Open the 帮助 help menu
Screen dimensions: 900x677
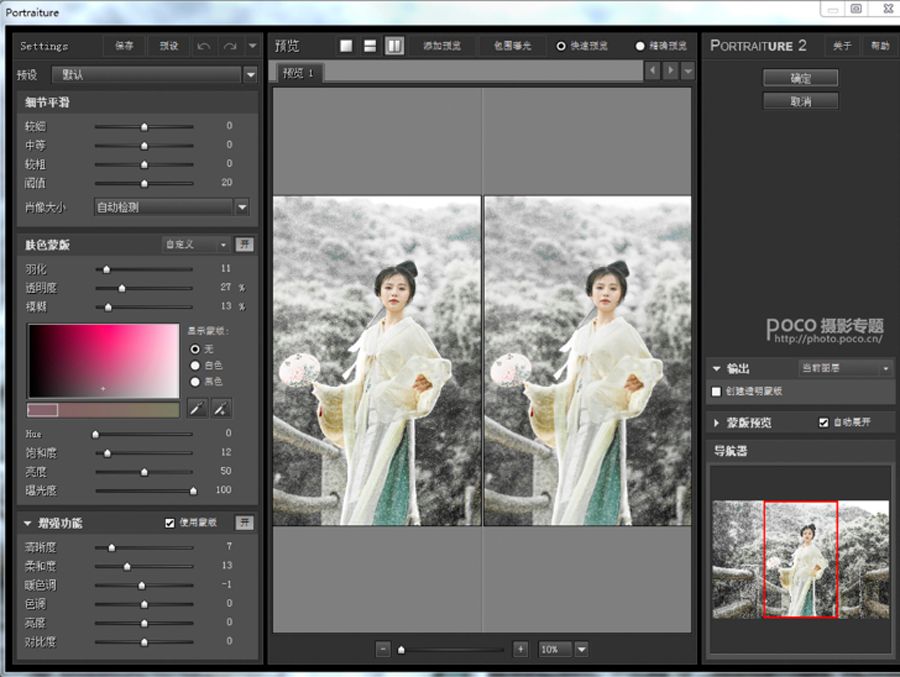coord(880,46)
